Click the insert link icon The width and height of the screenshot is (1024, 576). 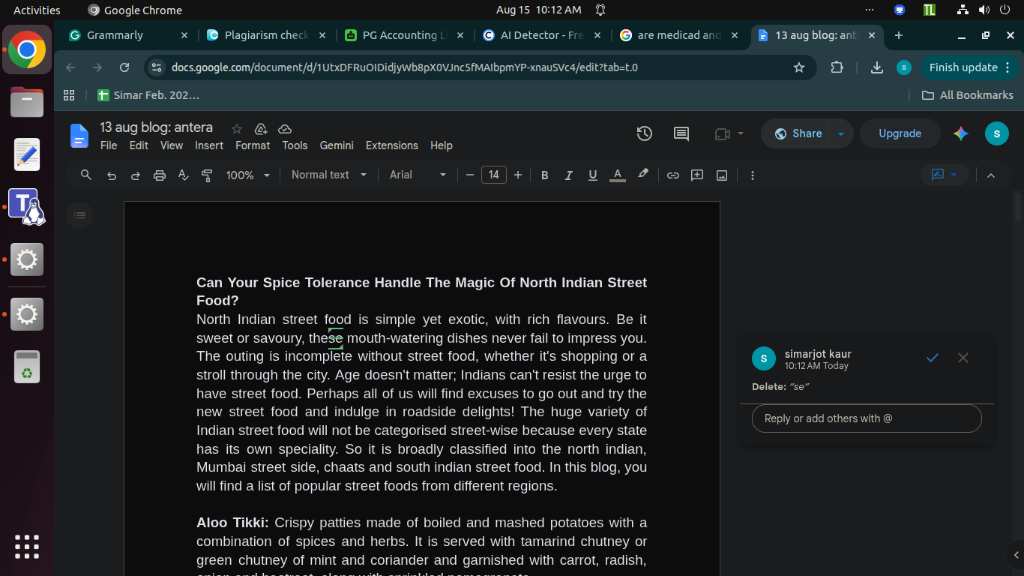(x=673, y=175)
